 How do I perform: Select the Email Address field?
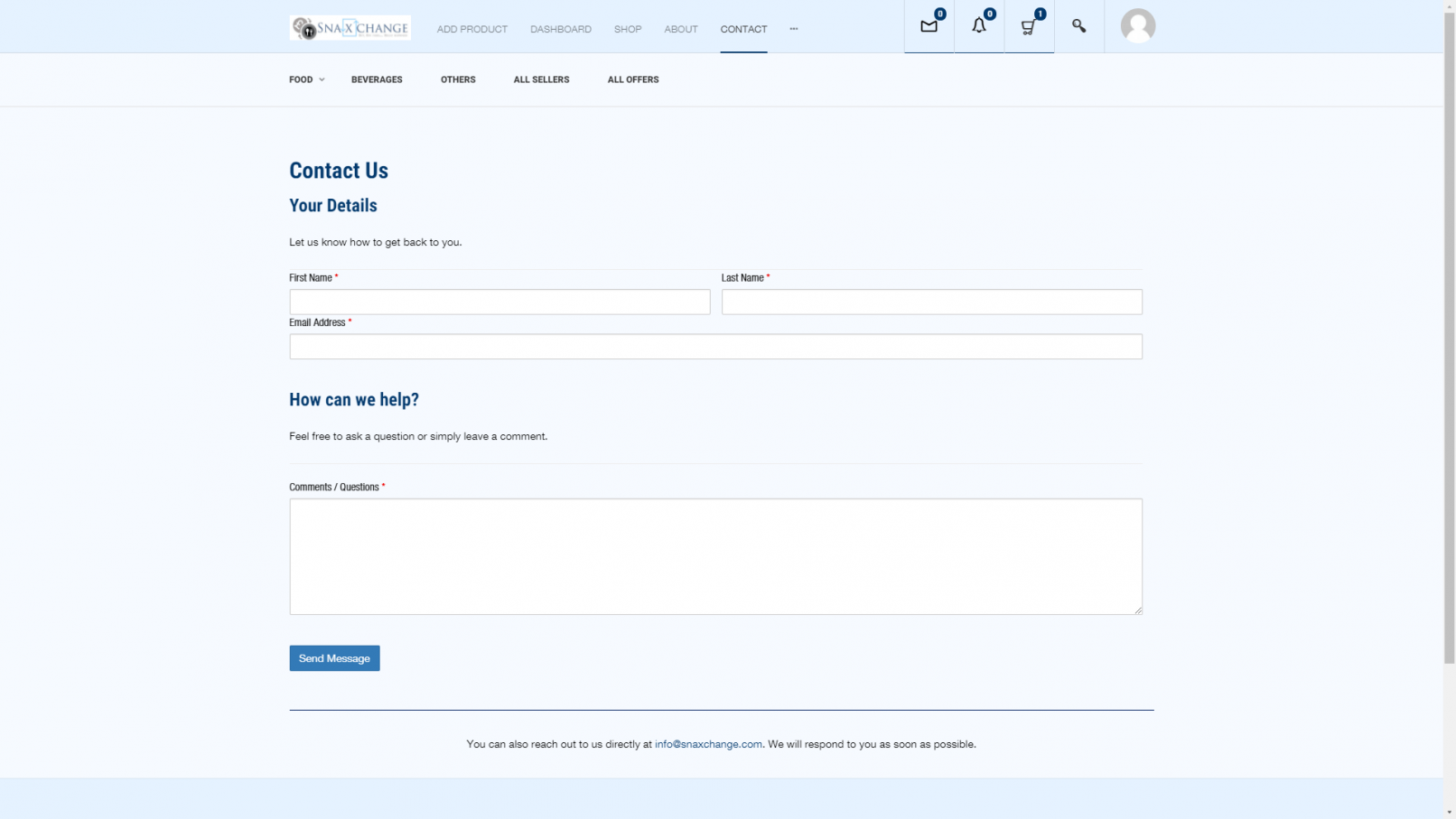point(715,347)
